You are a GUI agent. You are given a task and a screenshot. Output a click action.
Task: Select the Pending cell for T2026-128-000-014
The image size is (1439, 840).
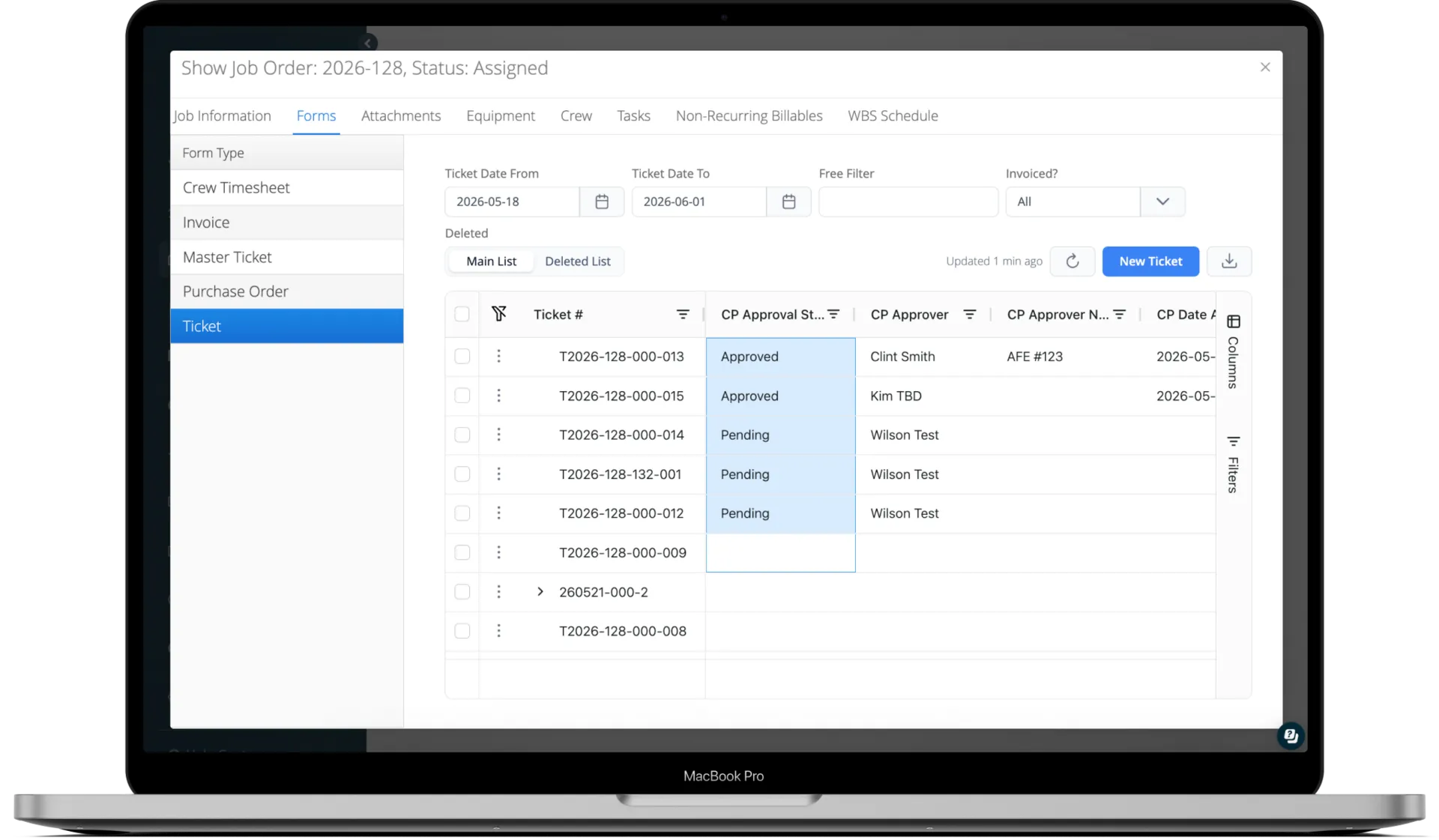click(780, 435)
